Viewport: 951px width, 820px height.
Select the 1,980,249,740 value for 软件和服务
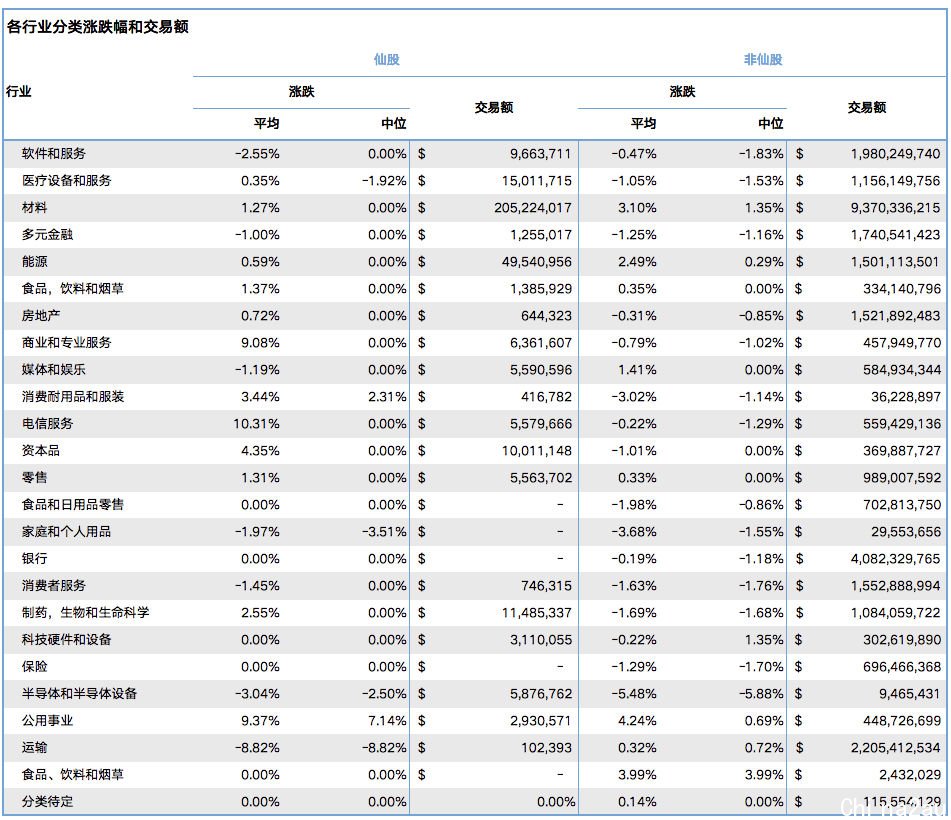point(895,153)
